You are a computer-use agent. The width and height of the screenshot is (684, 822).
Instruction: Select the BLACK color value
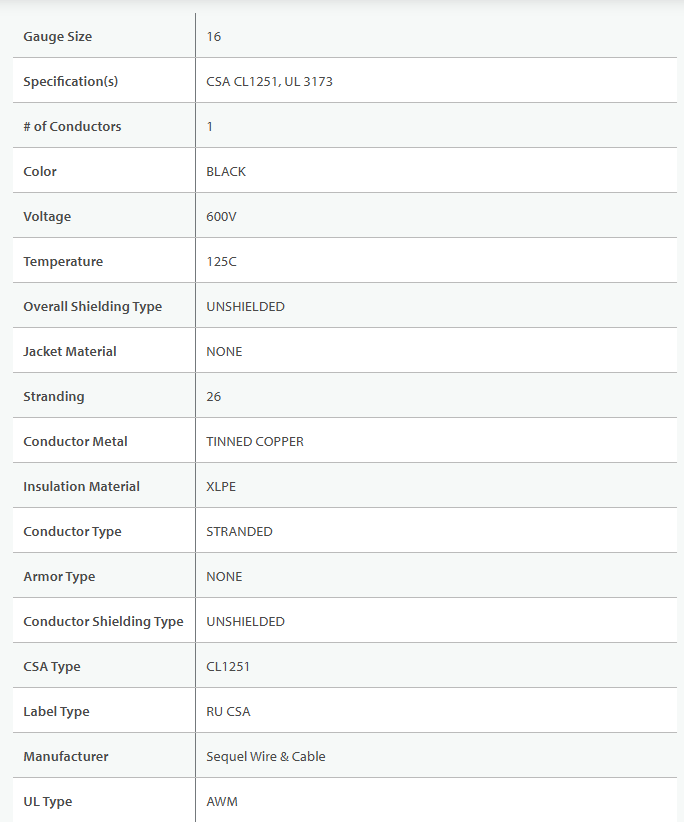(x=226, y=172)
